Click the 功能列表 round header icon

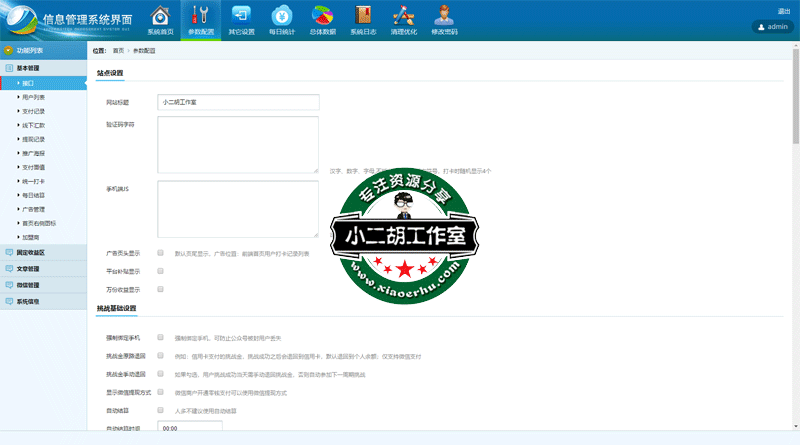[x=8, y=51]
